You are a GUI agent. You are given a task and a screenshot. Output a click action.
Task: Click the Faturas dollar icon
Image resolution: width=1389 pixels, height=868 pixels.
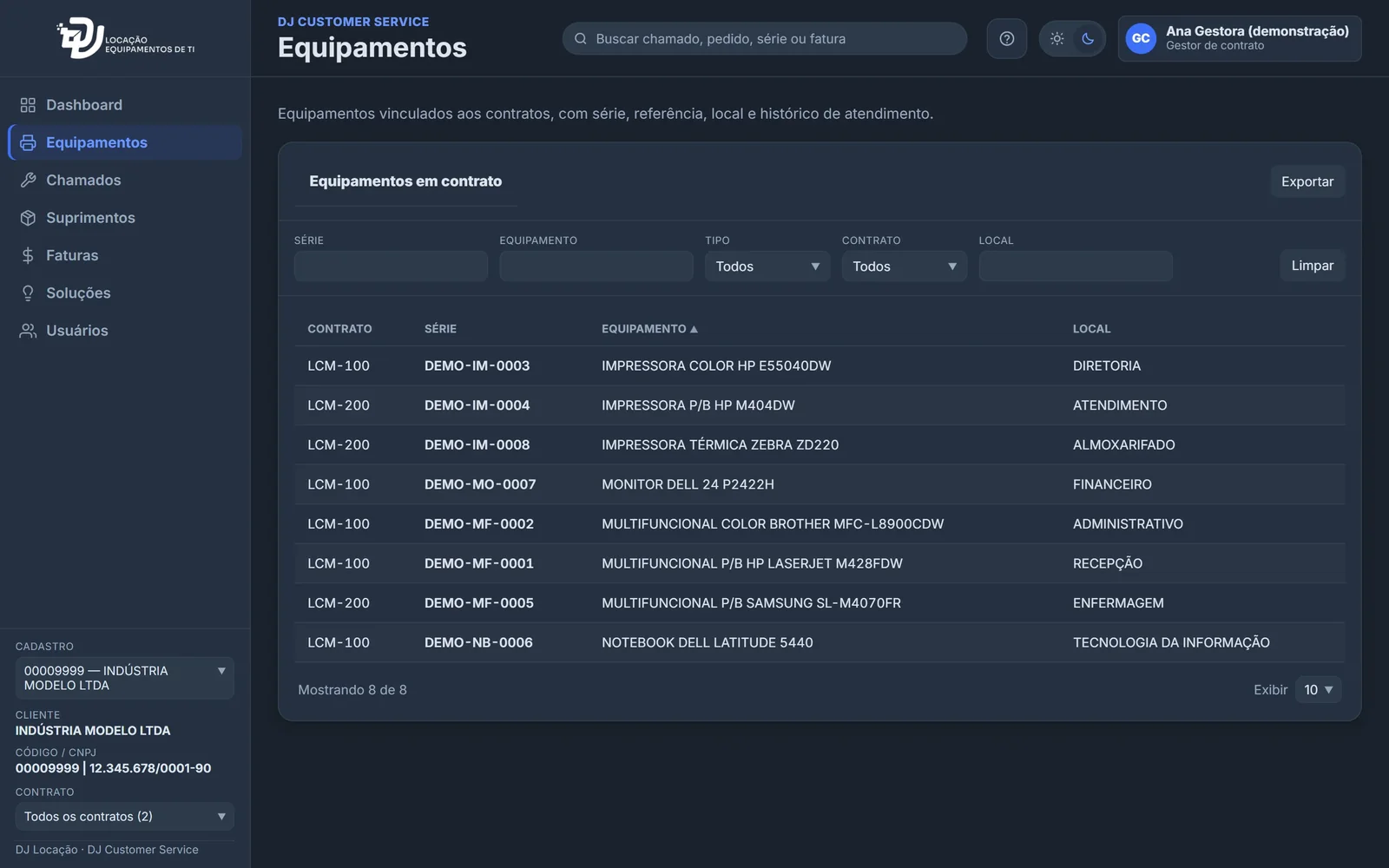coord(28,255)
